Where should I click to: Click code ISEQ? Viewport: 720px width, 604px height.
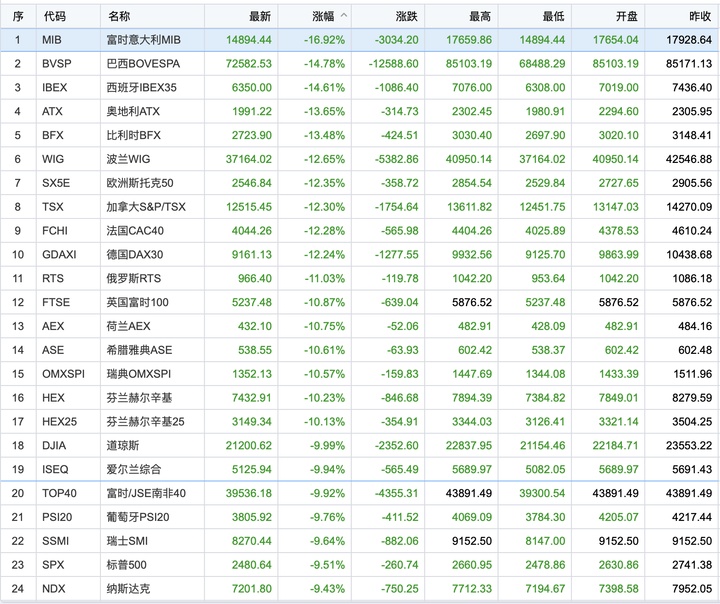click(55, 469)
